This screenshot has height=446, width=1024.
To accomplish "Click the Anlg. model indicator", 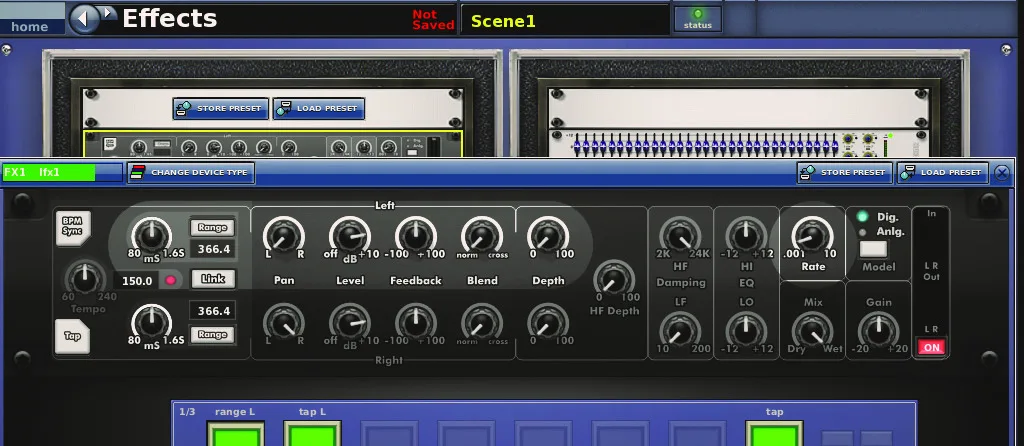I will (x=862, y=232).
